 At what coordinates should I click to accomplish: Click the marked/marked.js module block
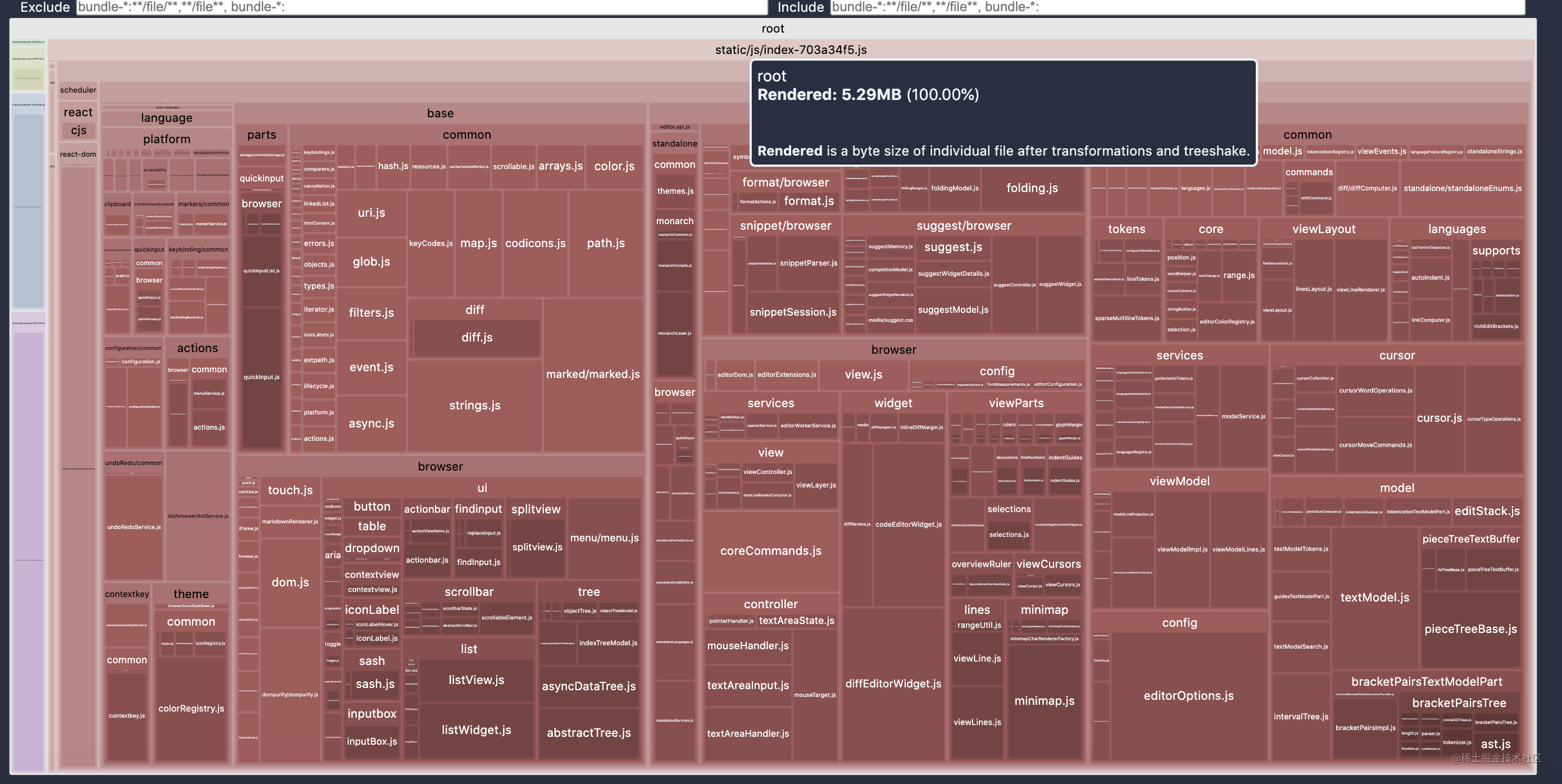[592, 375]
